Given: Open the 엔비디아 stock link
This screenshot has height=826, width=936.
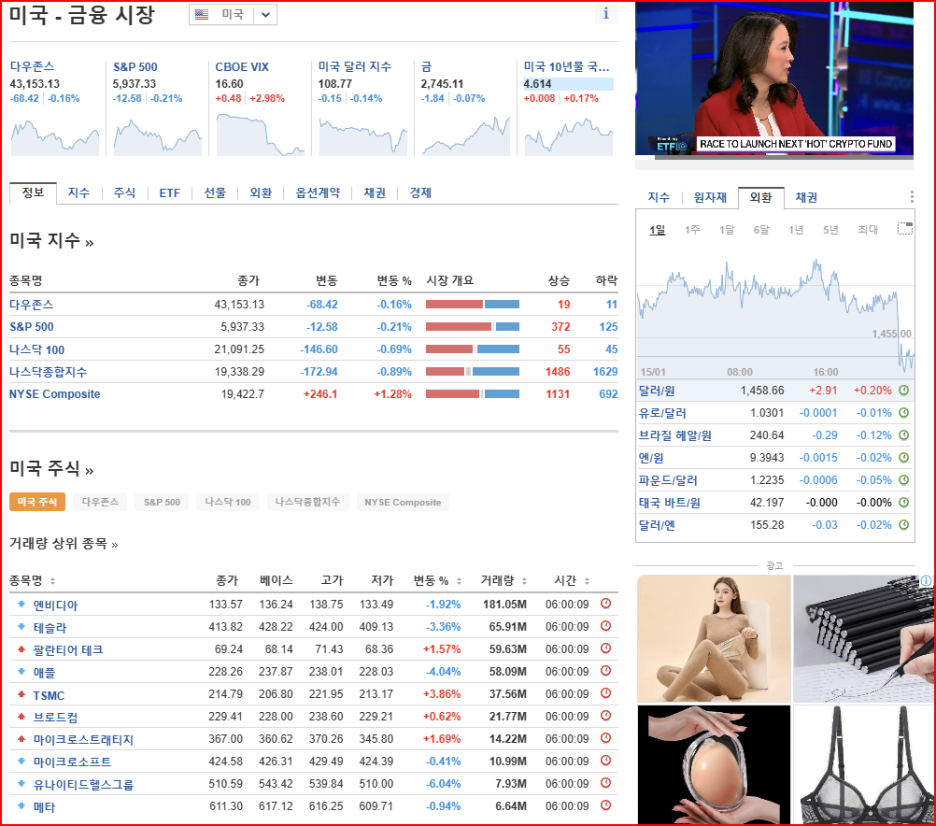Looking at the screenshot, I should click(55, 605).
